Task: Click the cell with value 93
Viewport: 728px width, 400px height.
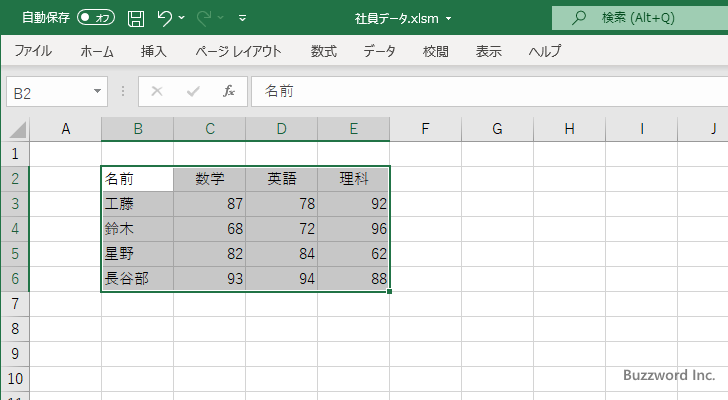Action: [x=209, y=279]
